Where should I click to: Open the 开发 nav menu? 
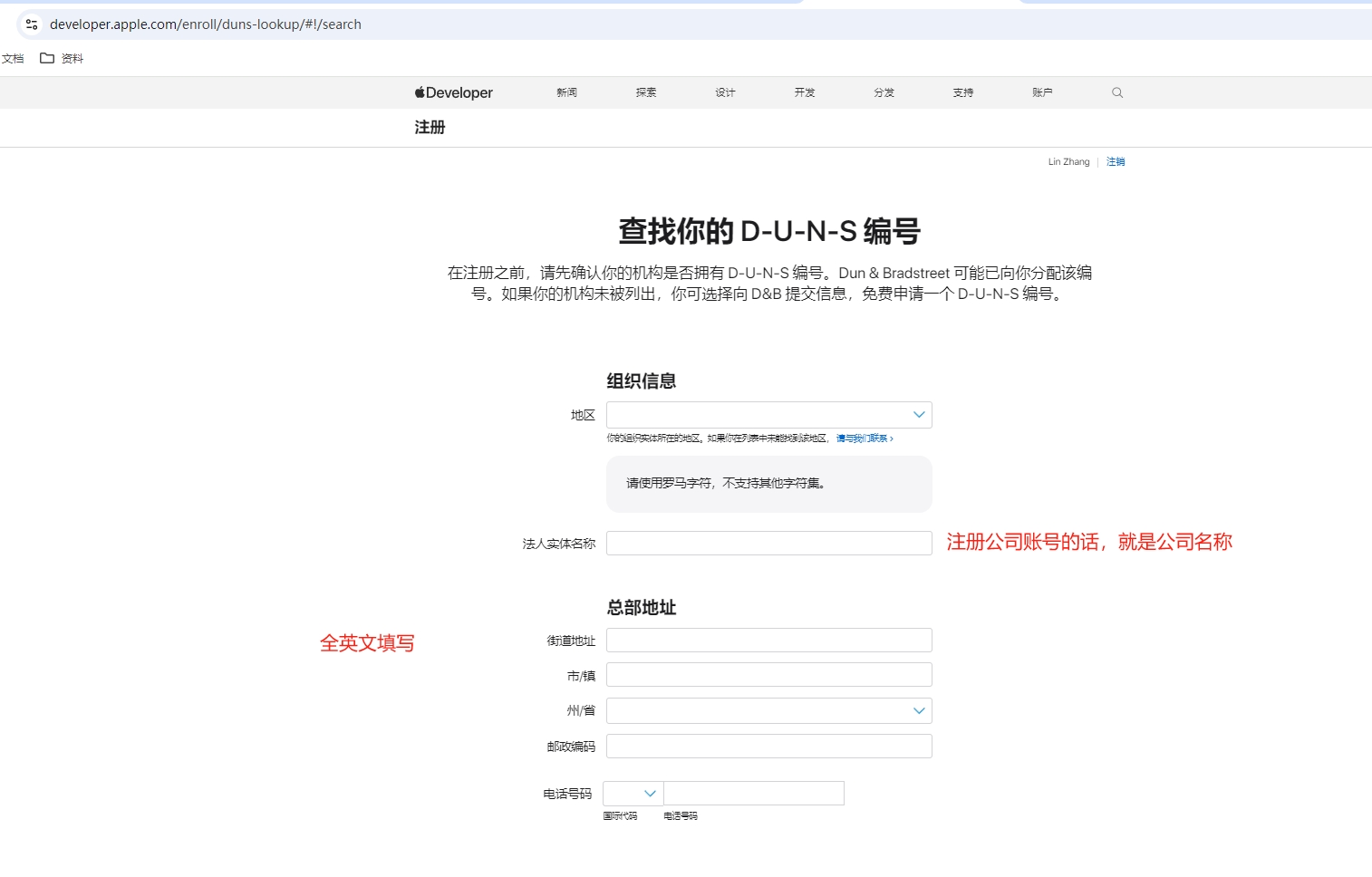(805, 92)
